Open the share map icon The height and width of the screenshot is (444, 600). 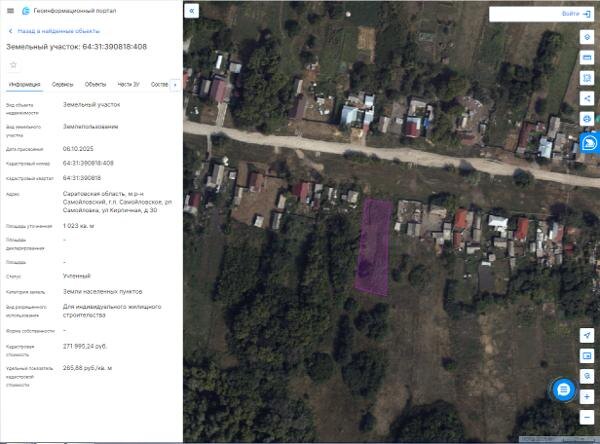(587, 98)
